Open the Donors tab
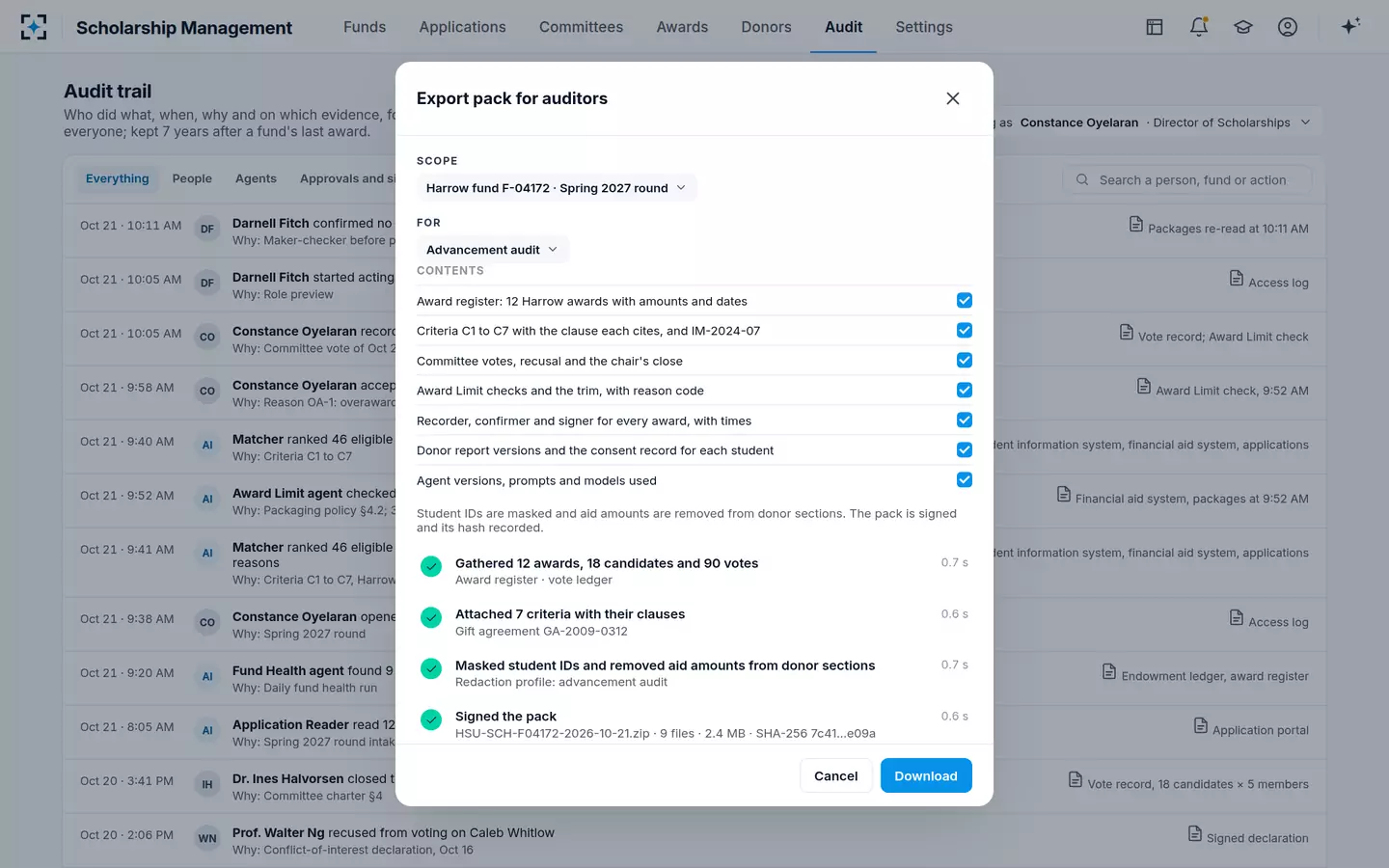 click(766, 27)
